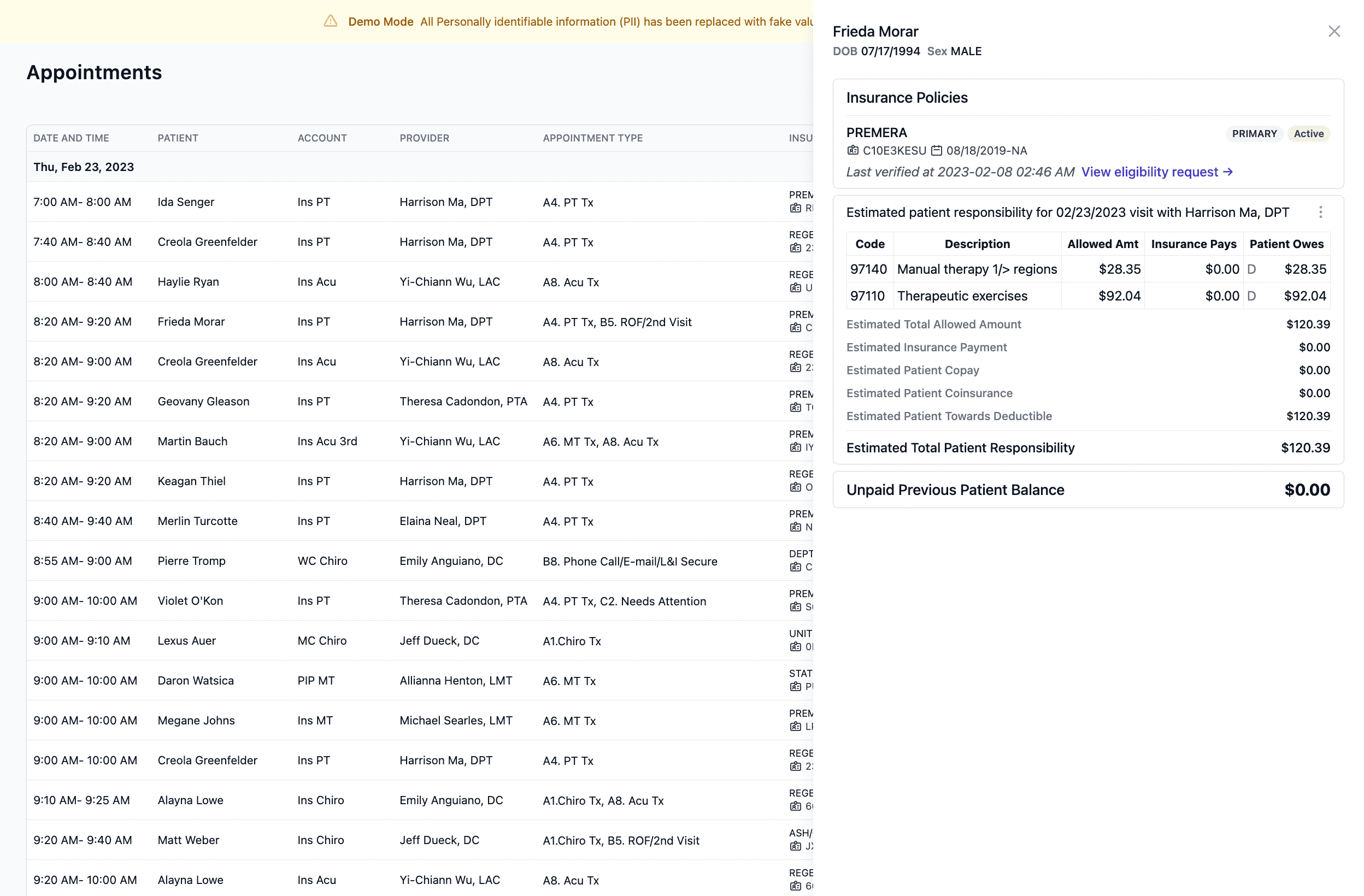Select Frieda Morar in appointments table
The height and width of the screenshot is (896, 1364).
point(191,322)
